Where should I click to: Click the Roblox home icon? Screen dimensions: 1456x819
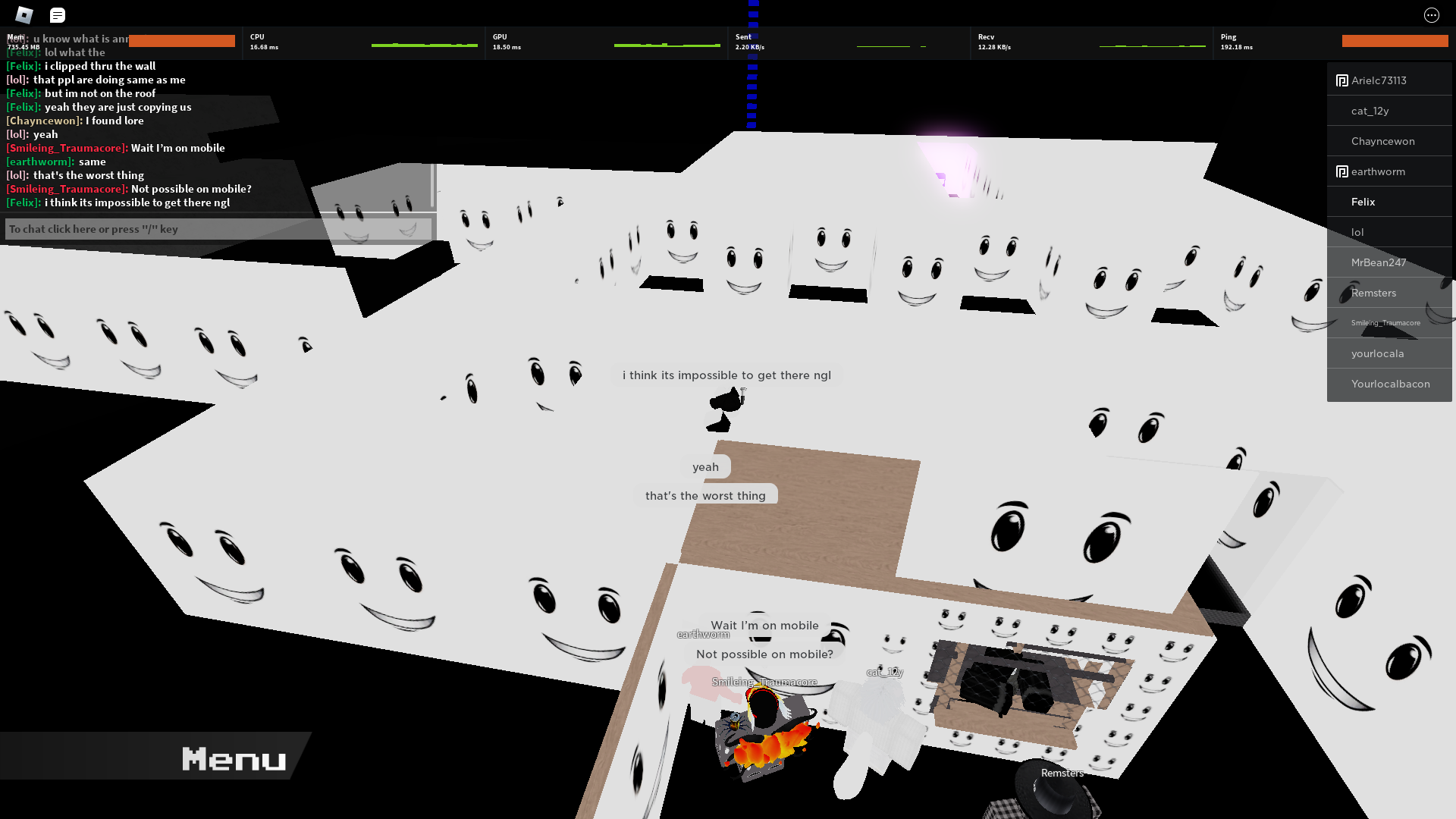(x=24, y=14)
